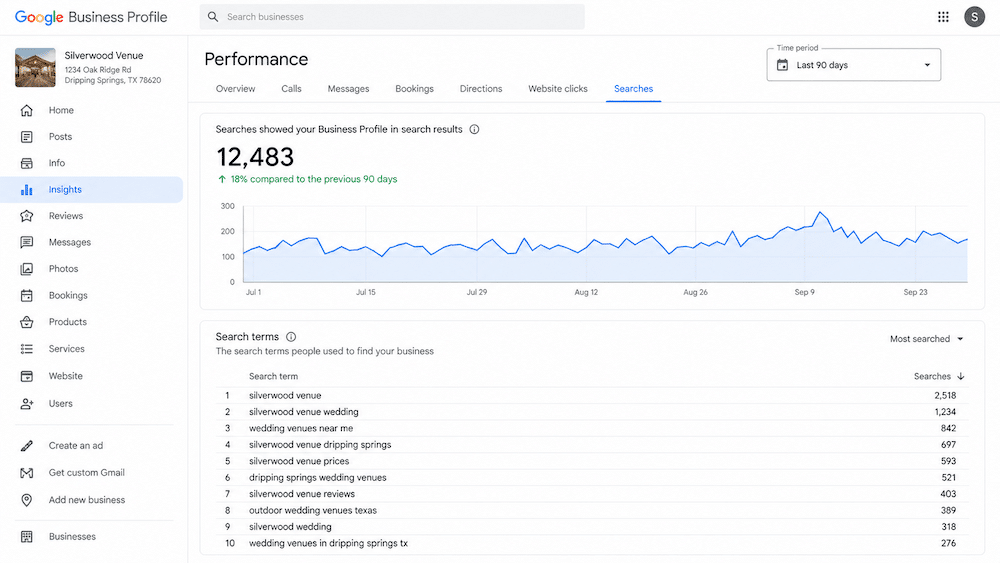This screenshot has width=1000, height=563.
Task: Click 'outdoor wedding venues texas' term
Action: point(312,511)
